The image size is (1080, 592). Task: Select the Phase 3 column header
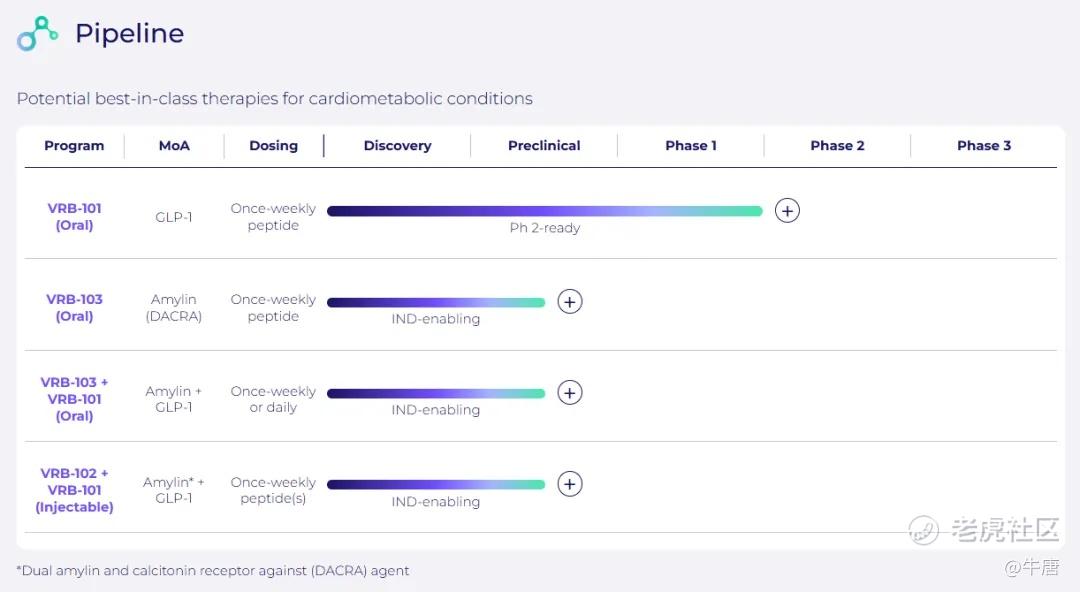tap(984, 146)
